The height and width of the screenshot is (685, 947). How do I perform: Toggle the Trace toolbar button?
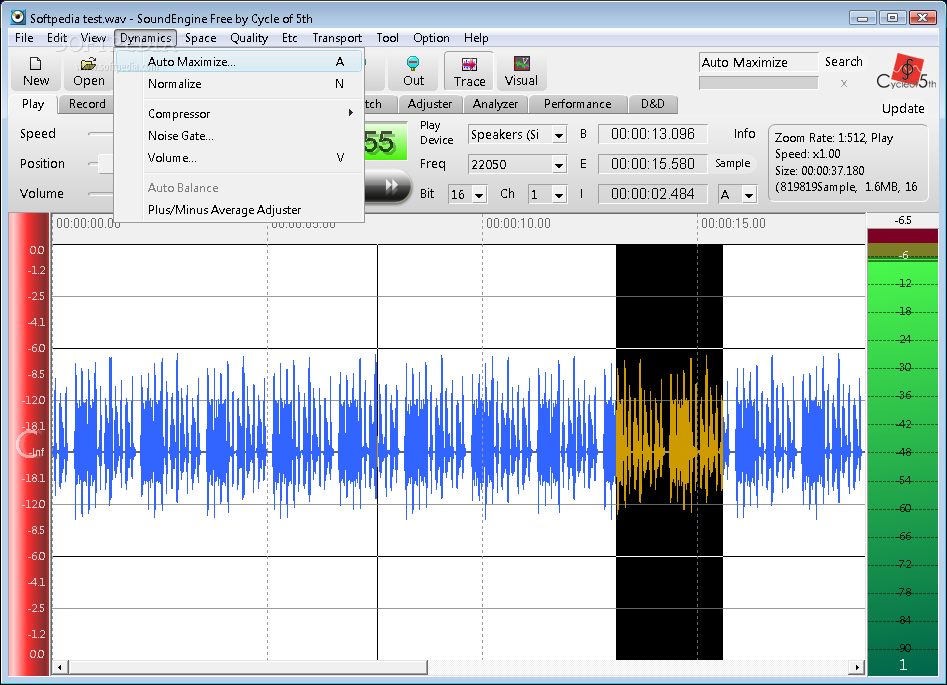[469, 71]
